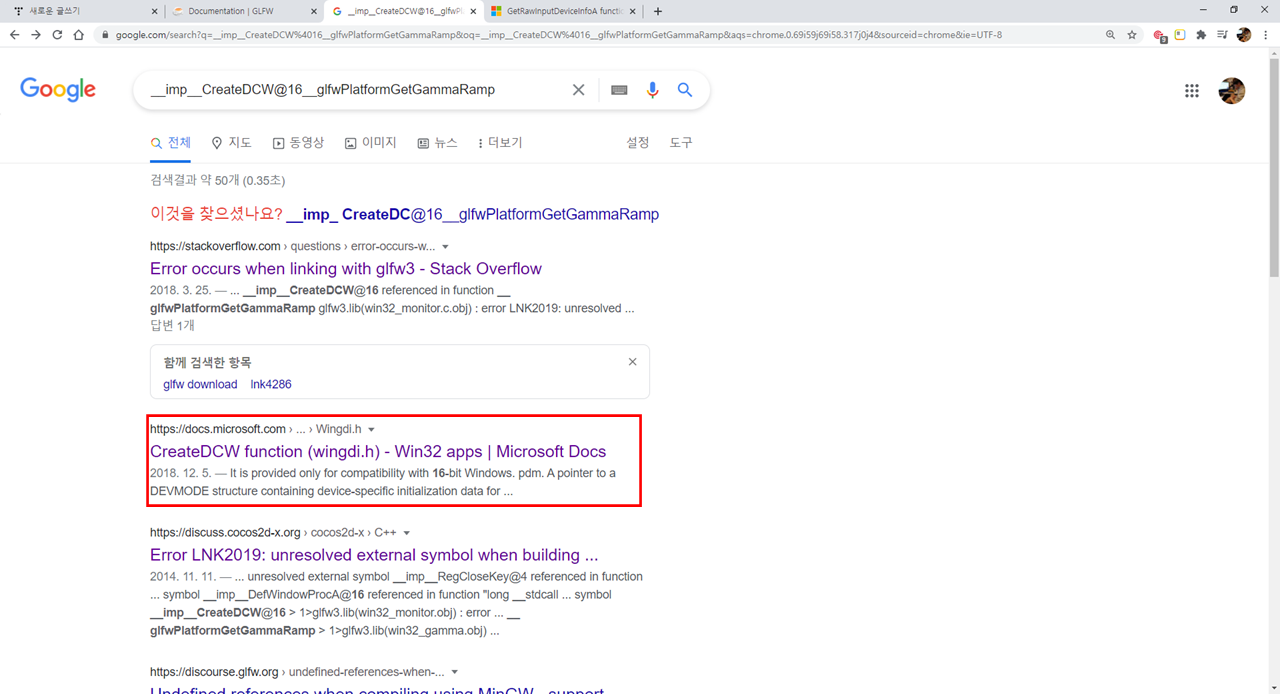Open 'Error LNK2019: unresolved external symbol' result

click(374, 555)
